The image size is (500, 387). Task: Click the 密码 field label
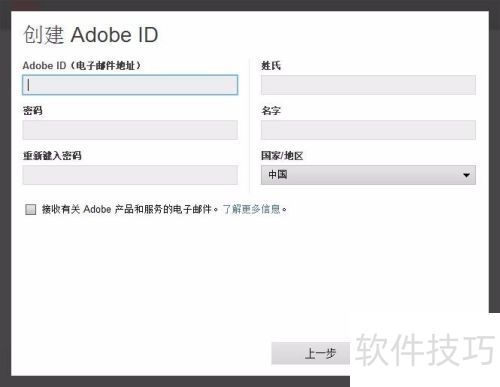tap(33, 111)
